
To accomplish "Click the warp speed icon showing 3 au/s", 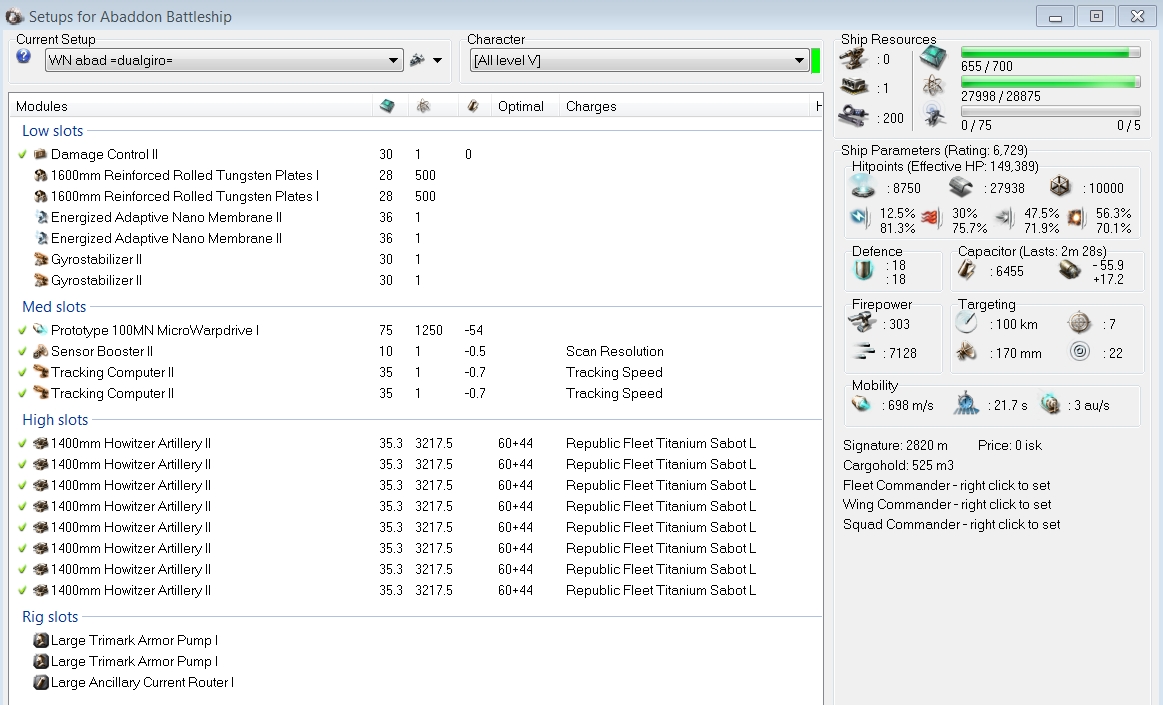I will (x=1050, y=404).
